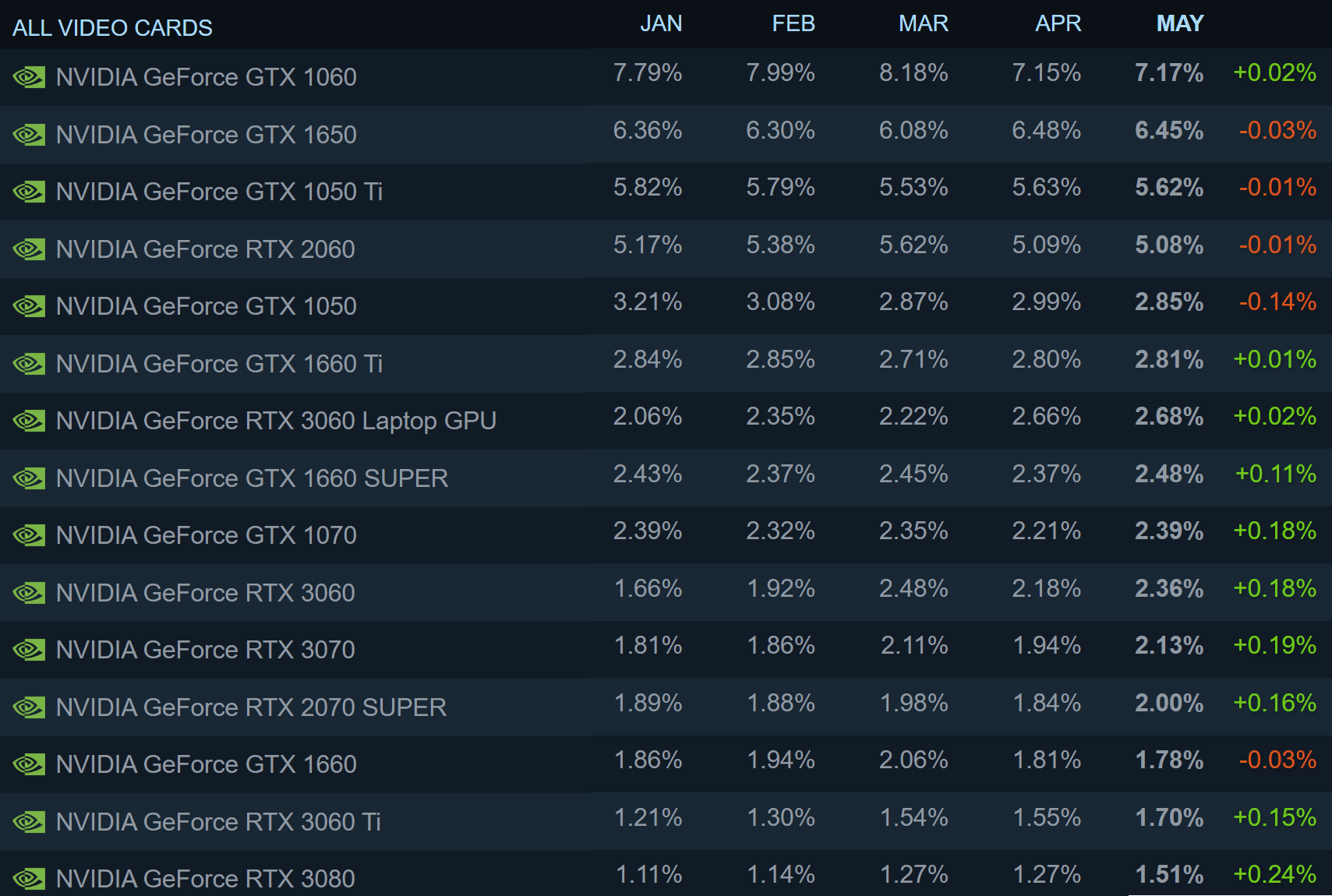The width and height of the screenshot is (1332, 896).
Task: Select the MAY column header
Action: click(1180, 23)
